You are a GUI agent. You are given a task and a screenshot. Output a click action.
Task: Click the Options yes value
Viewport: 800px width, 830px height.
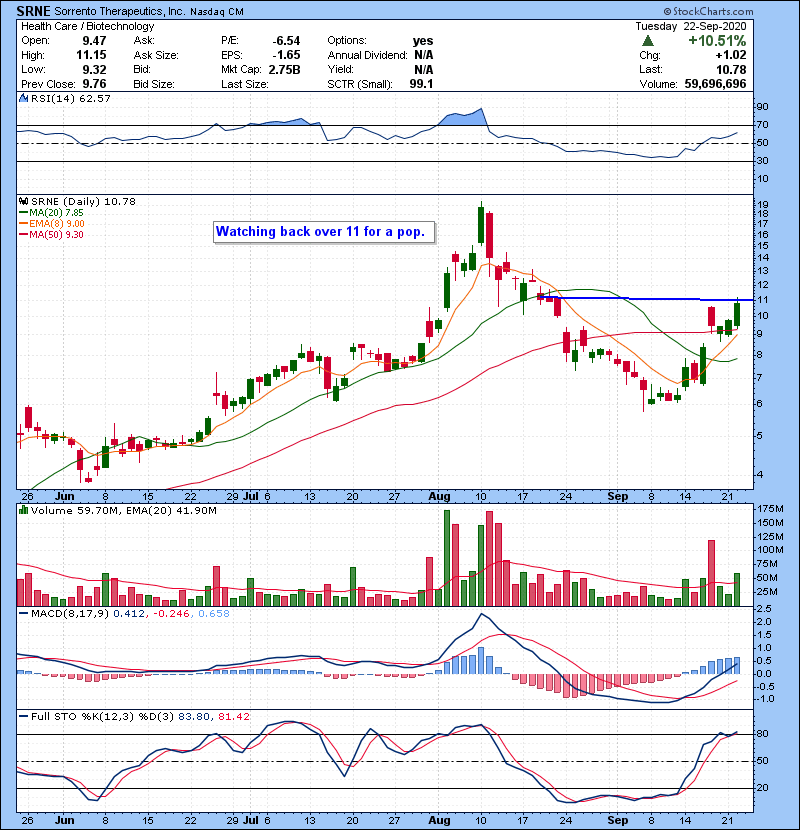[423, 41]
